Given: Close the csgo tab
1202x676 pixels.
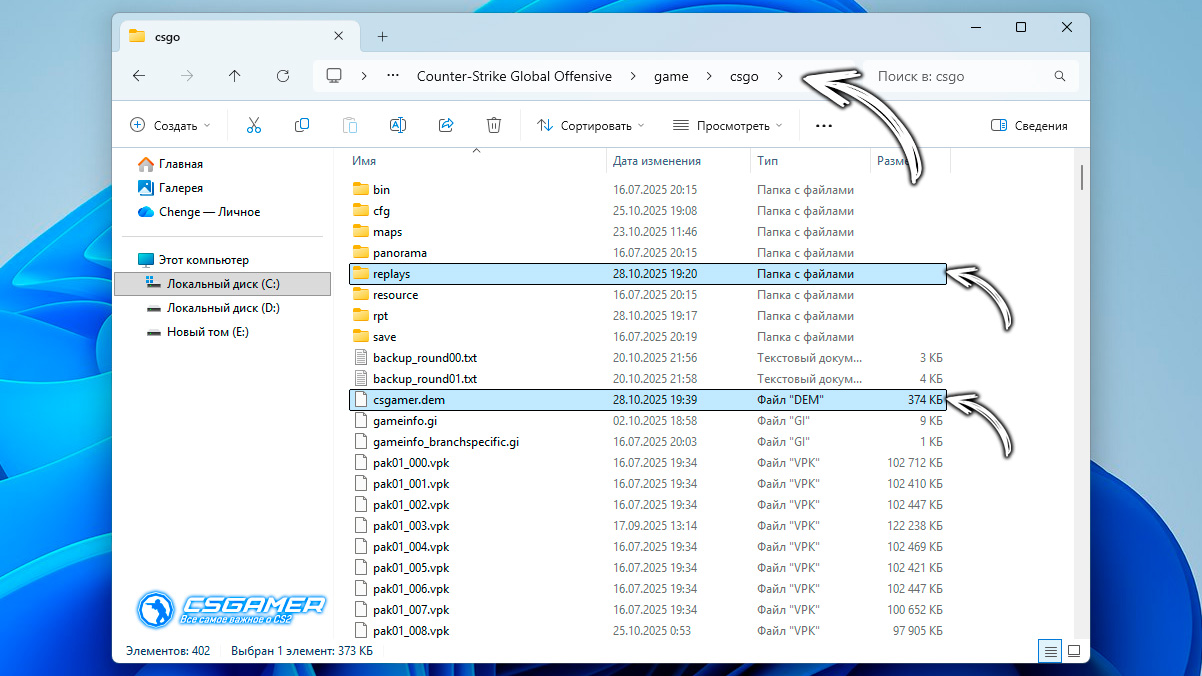Looking at the screenshot, I should click(x=339, y=36).
